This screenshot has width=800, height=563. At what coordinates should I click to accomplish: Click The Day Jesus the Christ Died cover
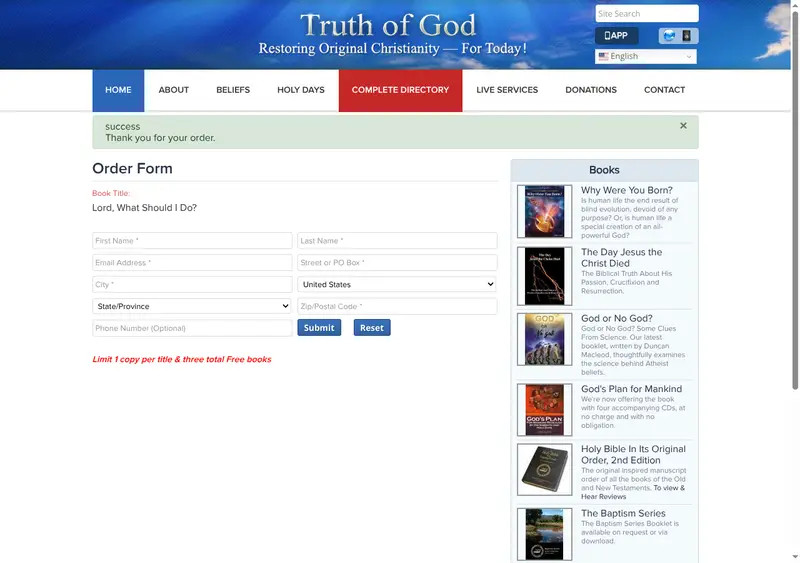pos(544,276)
